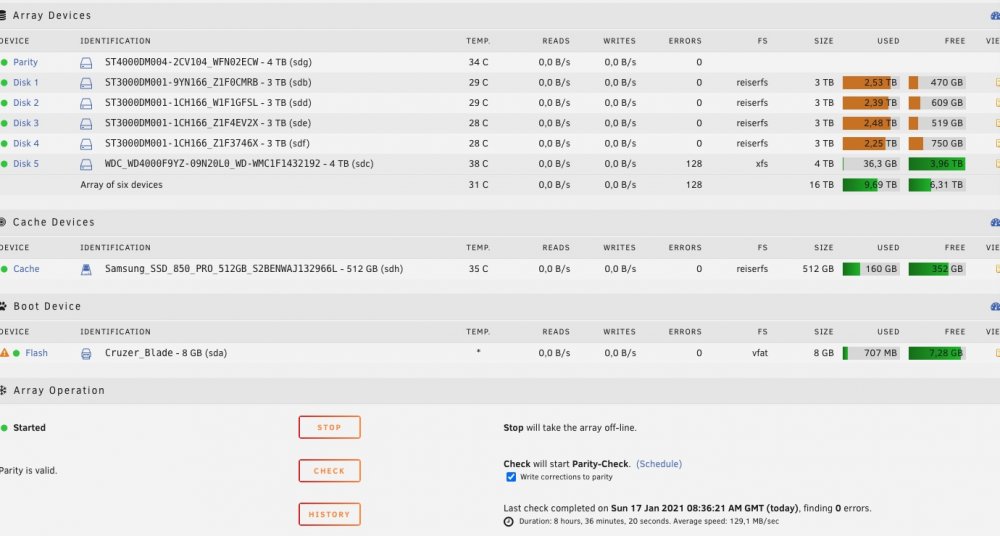Click the Array Devices gauge icon at right

coord(996,15)
